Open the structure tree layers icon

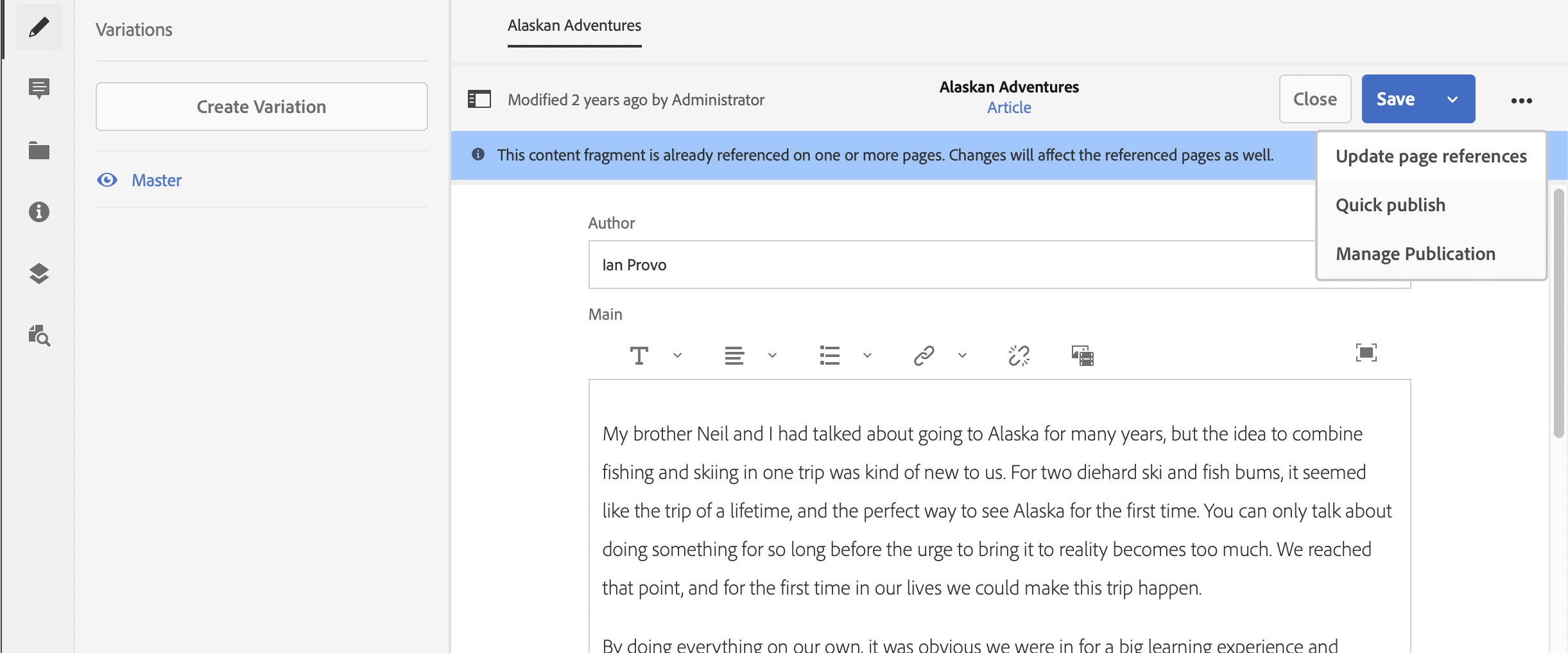(39, 274)
